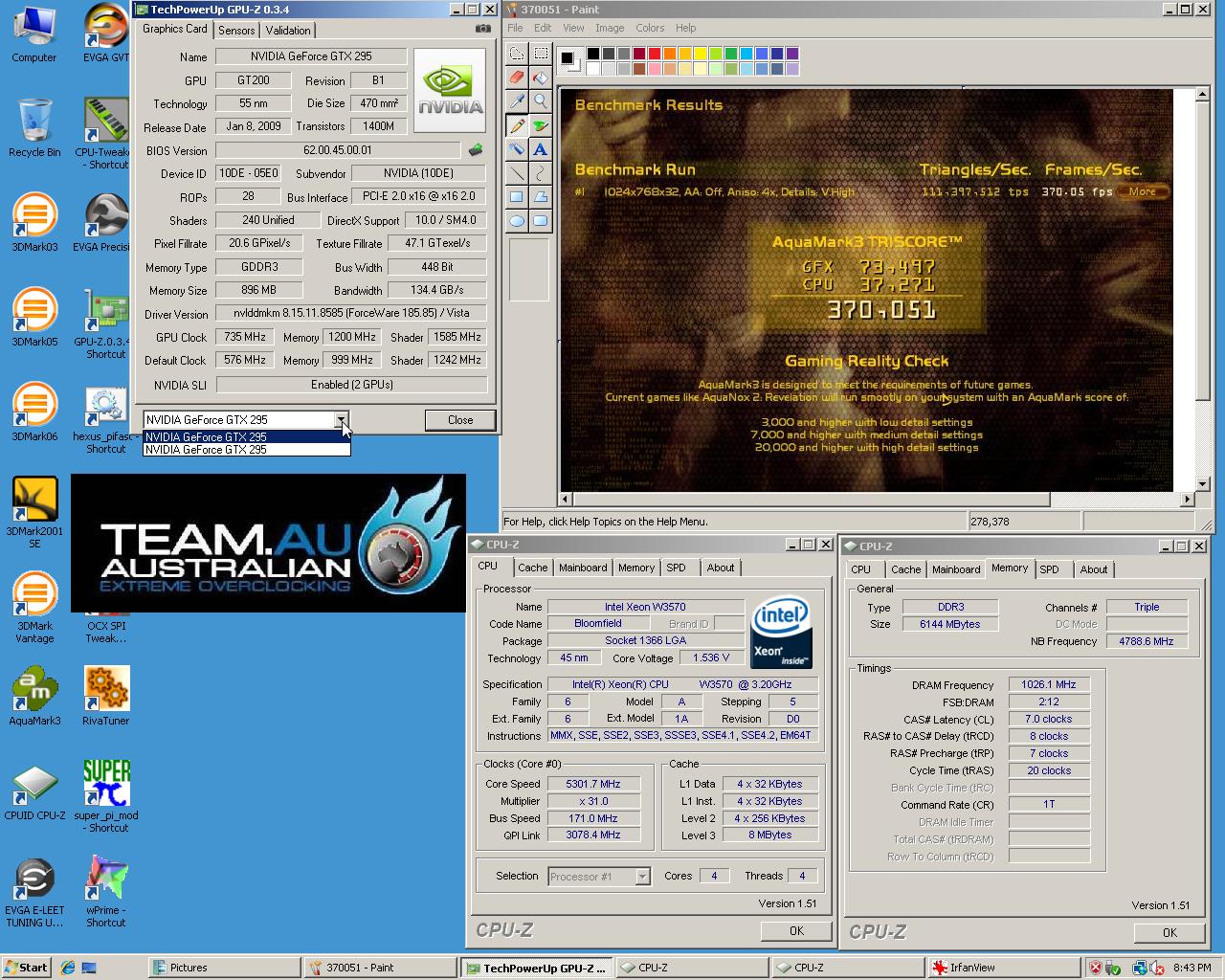Click the Driver Version field in GPU-Z
This screenshot has height=980, width=1225.
click(350, 313)
